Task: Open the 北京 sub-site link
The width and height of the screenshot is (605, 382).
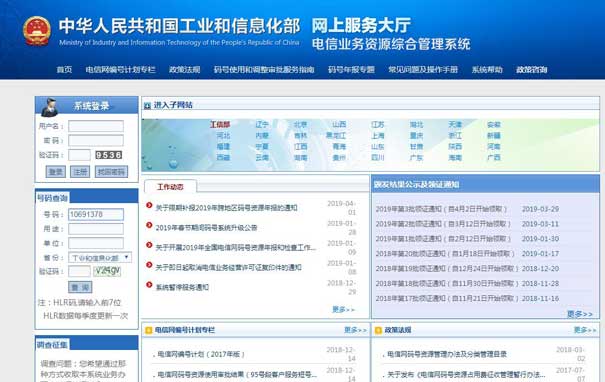Action: (x=301, y=124)
